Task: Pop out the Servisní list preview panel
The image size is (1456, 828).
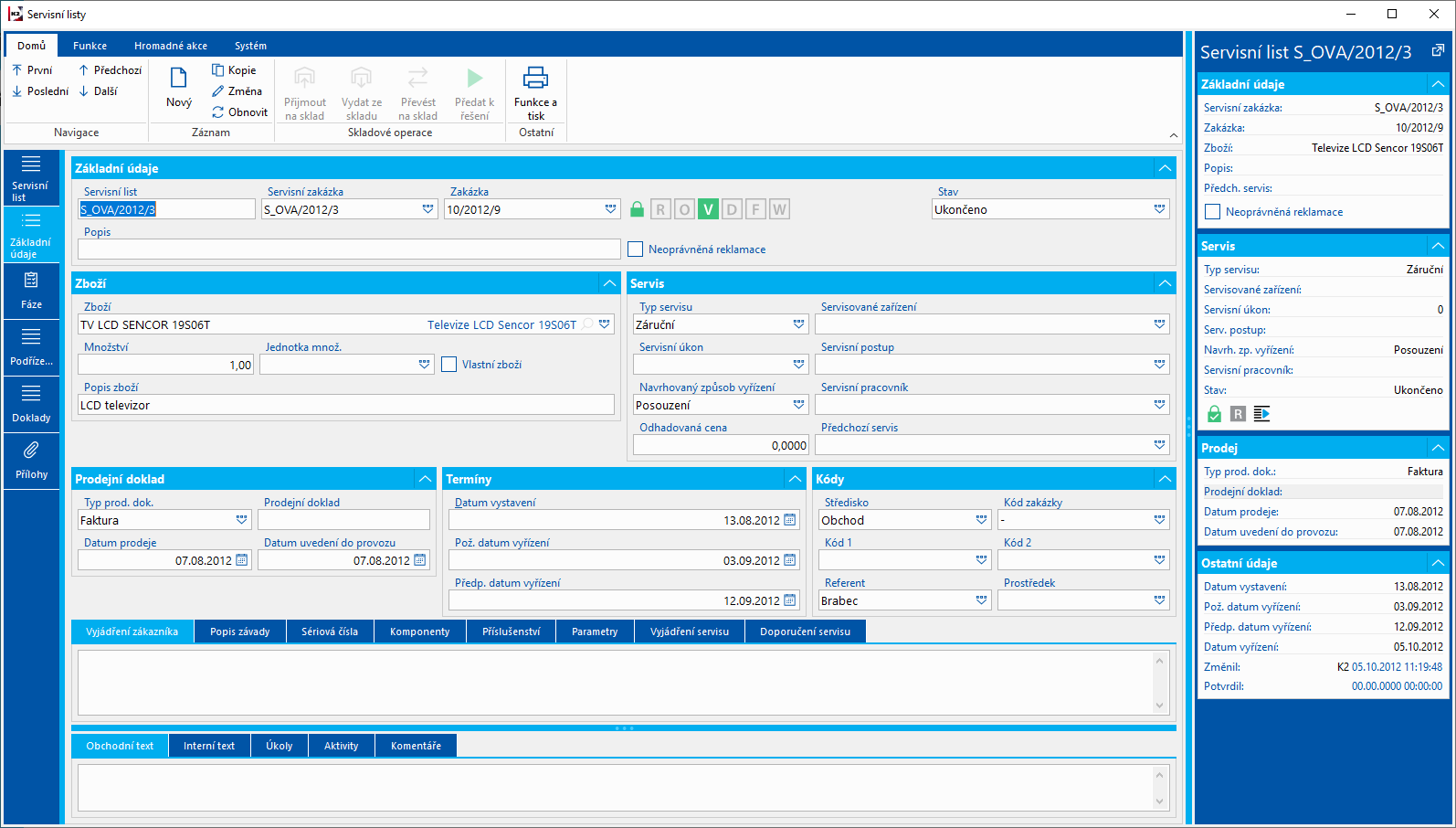Action: pos(1437,51)
